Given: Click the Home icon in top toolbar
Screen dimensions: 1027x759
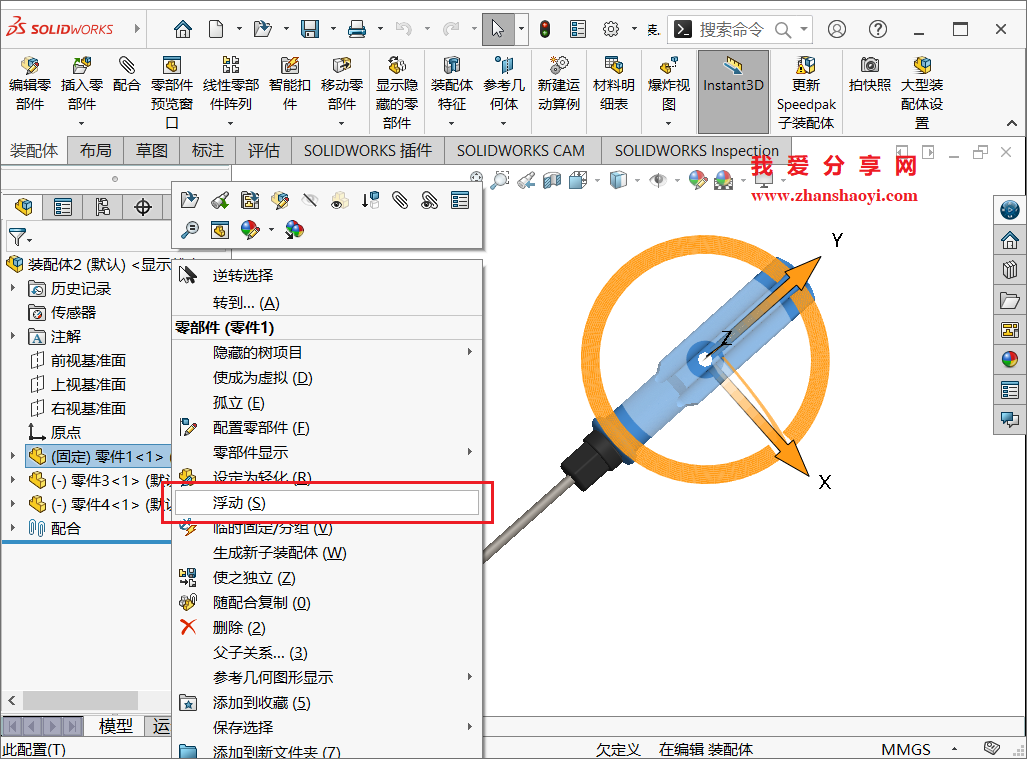Looking at the screenshot, I should tap(183, 29).
